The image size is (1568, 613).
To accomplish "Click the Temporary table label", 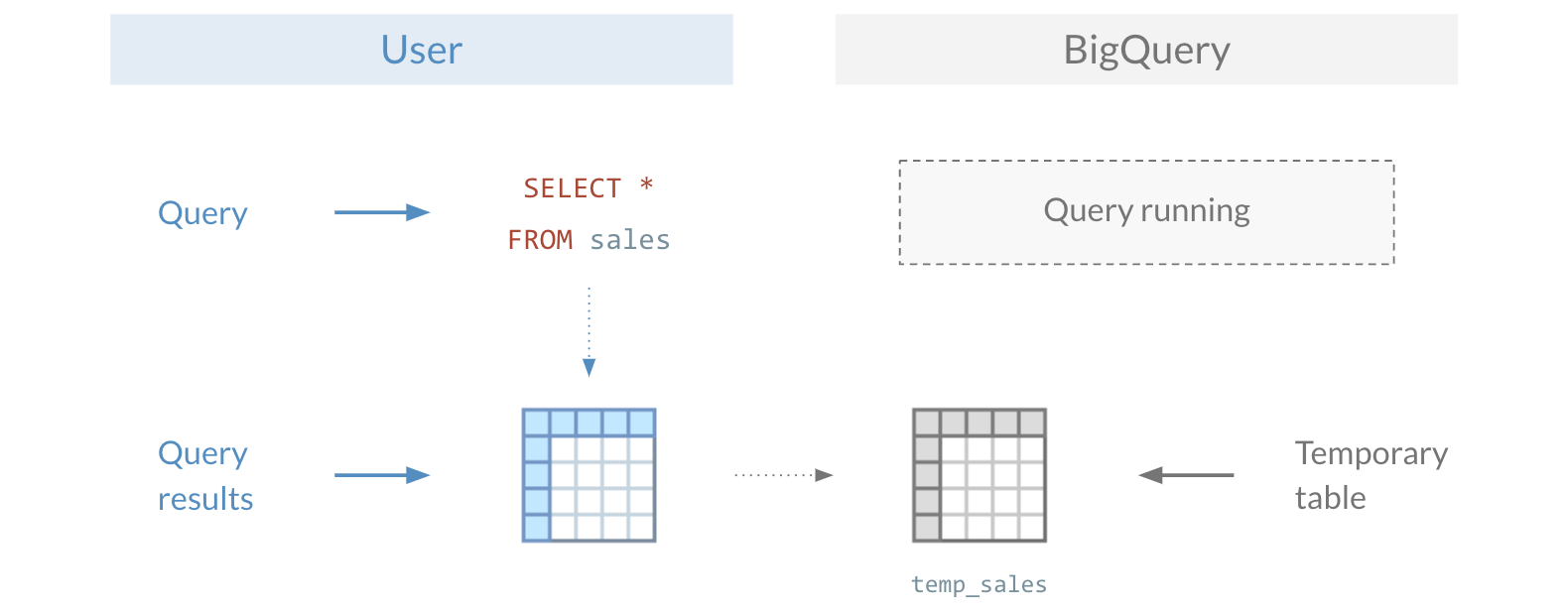I will pos(1371,475).
